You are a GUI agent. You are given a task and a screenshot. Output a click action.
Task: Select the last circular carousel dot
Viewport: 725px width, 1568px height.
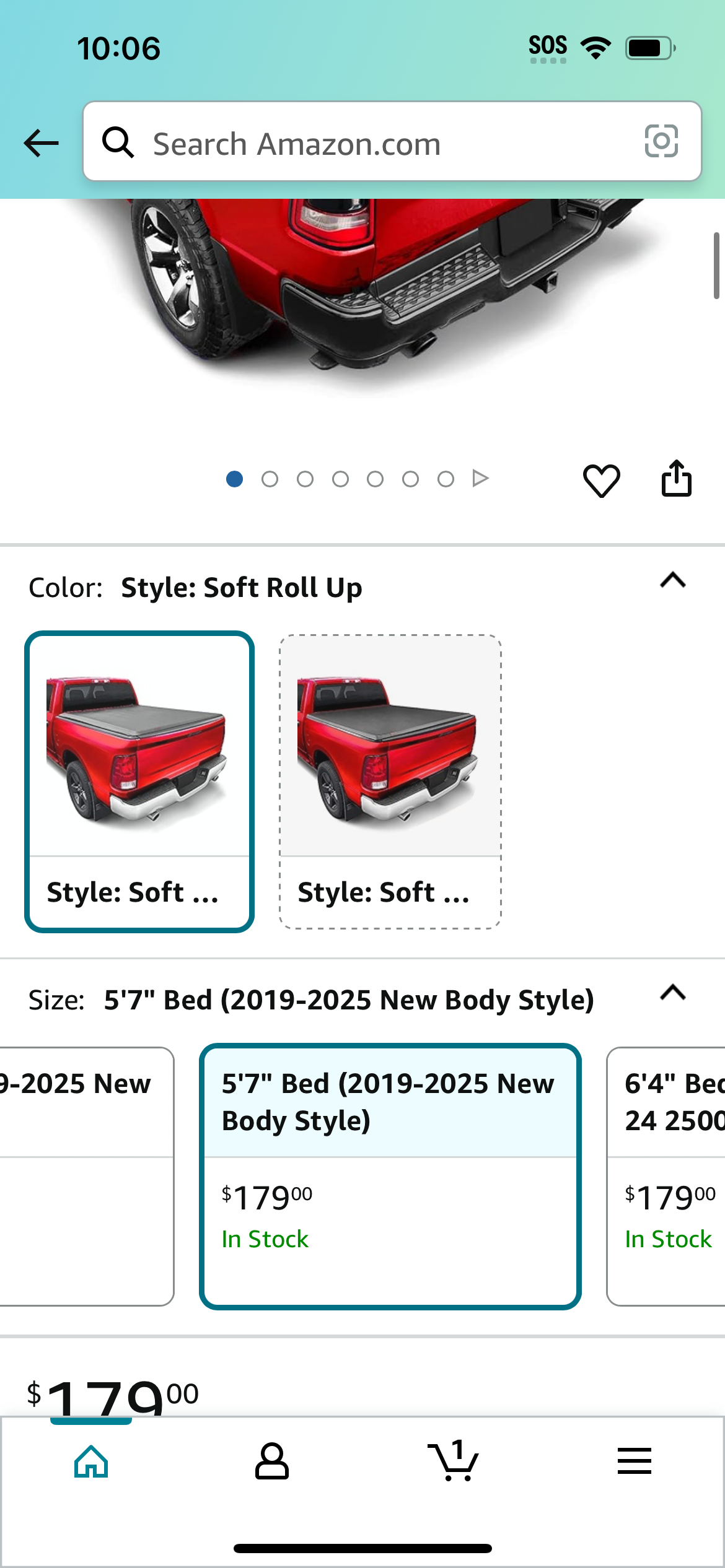pyautogui.click(x=446, y=479)
